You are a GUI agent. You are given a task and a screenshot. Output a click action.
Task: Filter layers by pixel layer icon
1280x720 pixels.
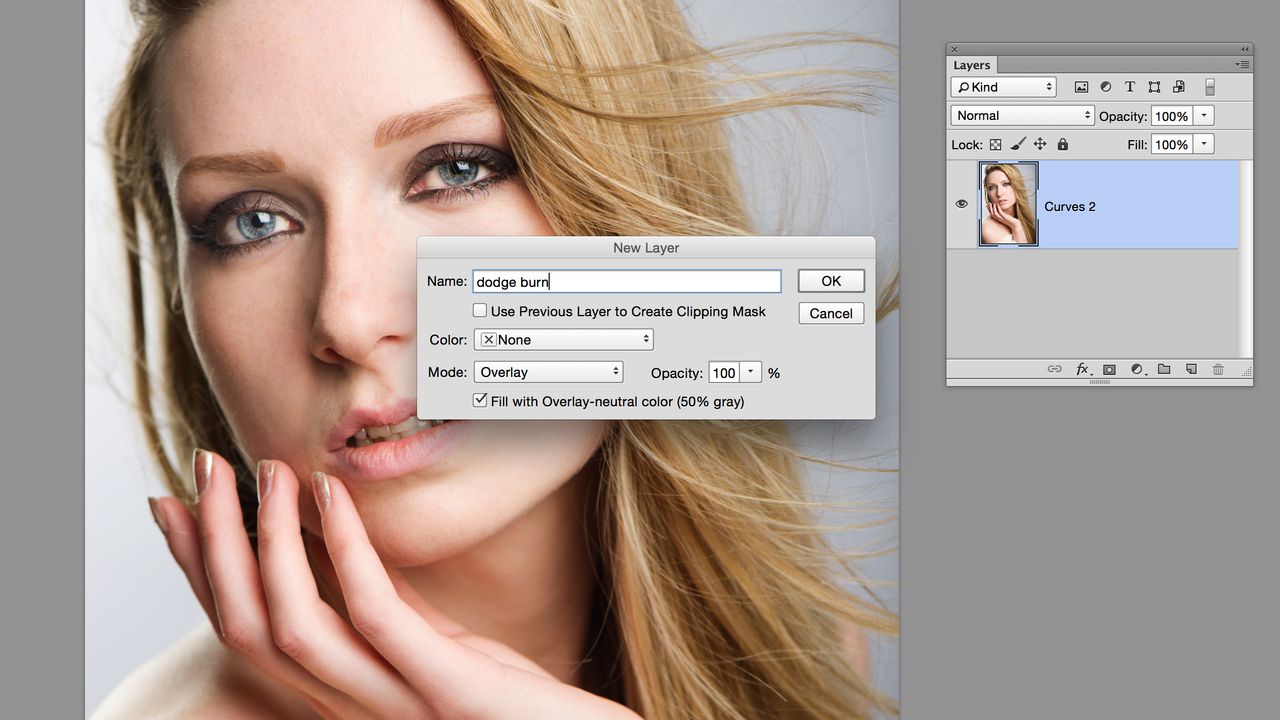(1081, 87)
